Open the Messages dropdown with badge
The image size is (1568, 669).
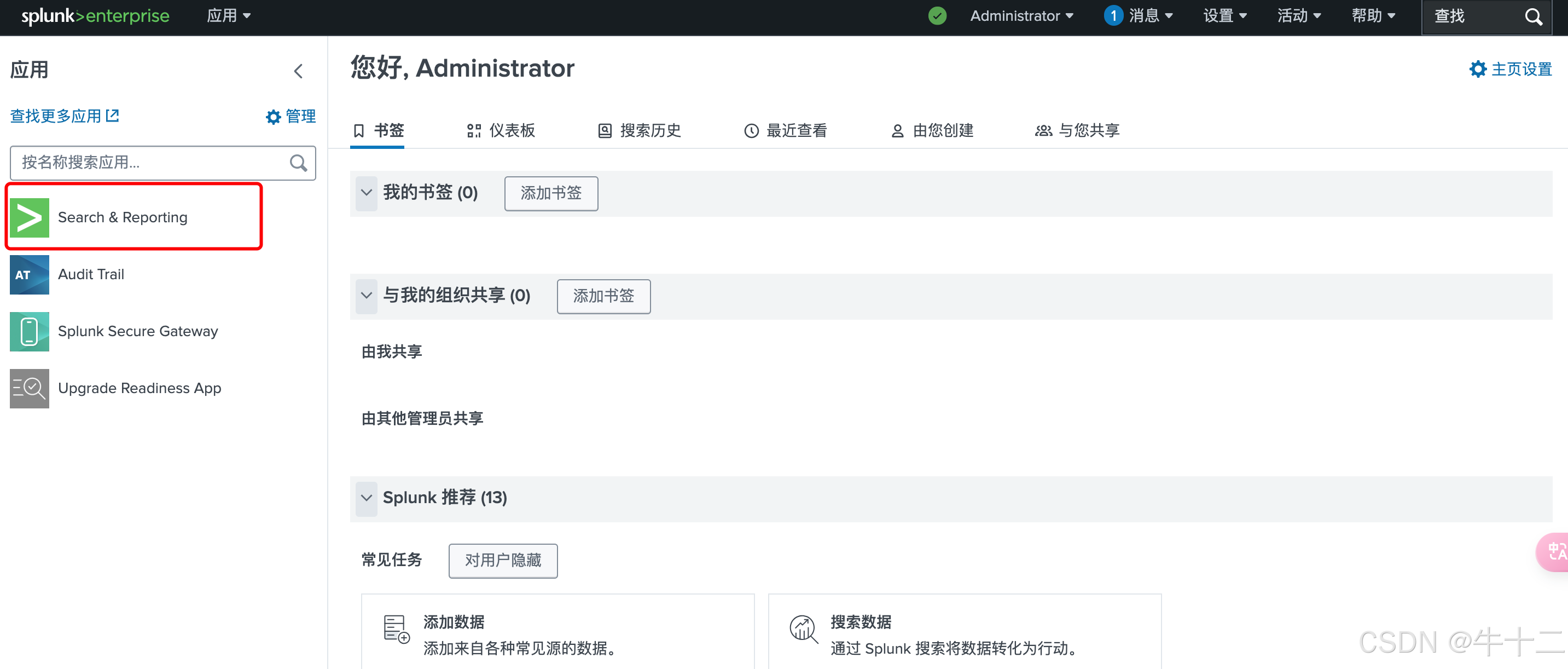[x=1139, y=16]
